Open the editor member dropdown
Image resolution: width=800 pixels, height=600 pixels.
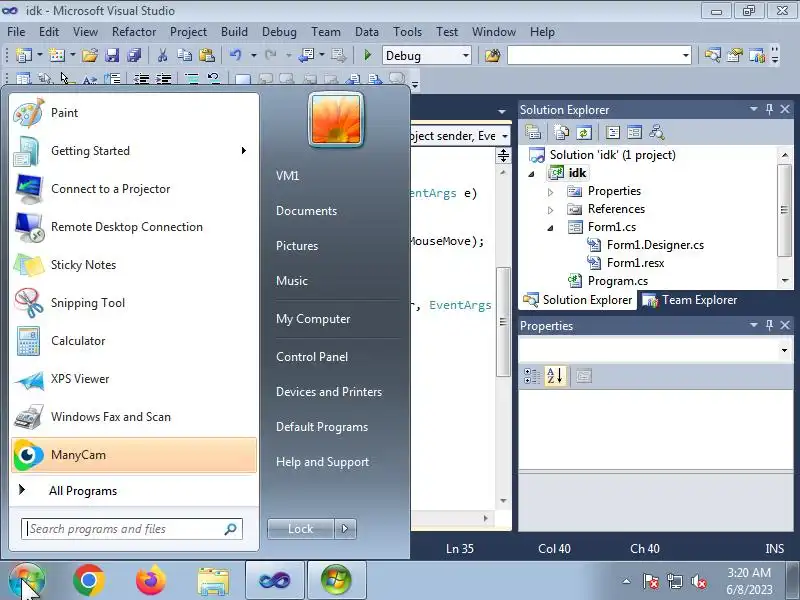[x=504, y=136]
